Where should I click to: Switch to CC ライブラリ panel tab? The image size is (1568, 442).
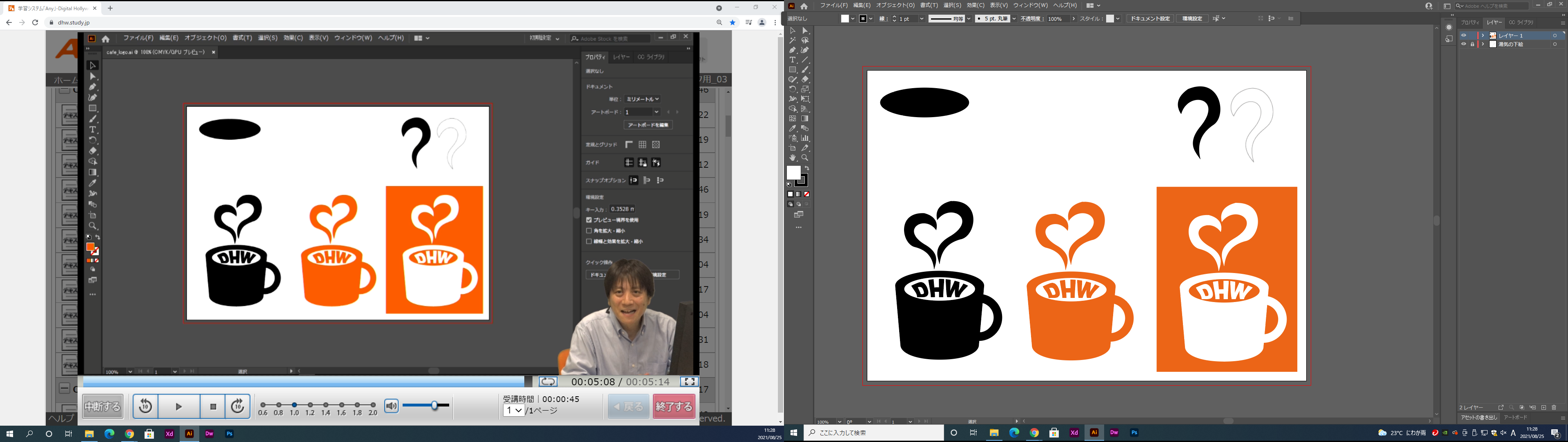point(1521,22)
